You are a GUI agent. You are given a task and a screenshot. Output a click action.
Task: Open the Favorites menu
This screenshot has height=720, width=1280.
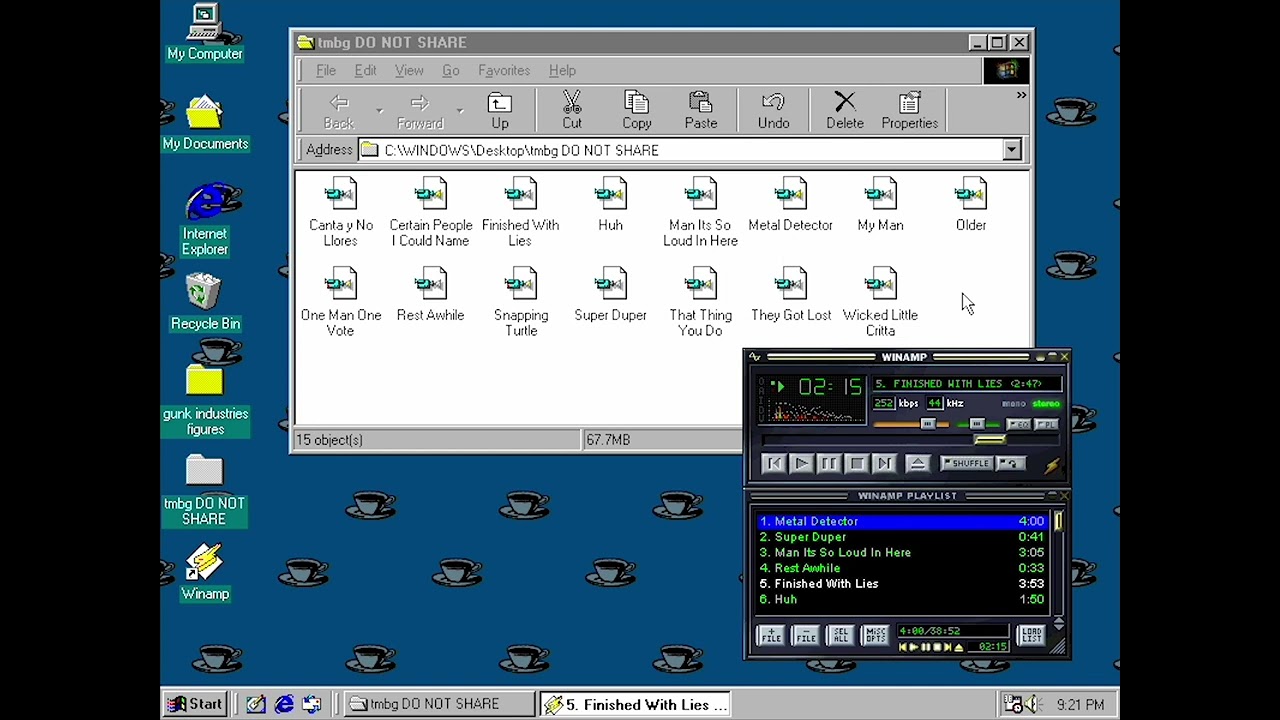point(504,70)
